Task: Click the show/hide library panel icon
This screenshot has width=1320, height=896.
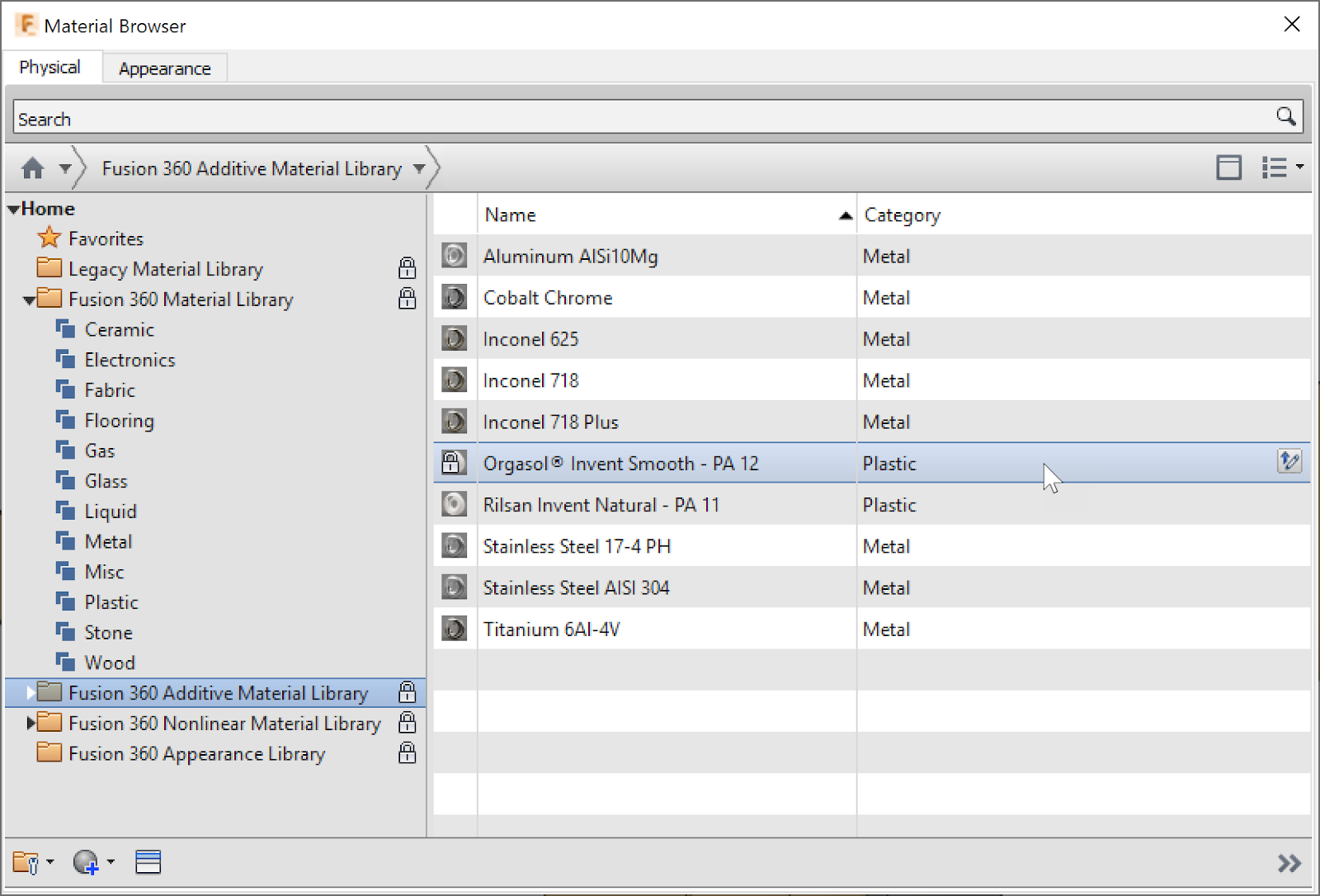Action: pyautogui.click(x=148, y=862)
